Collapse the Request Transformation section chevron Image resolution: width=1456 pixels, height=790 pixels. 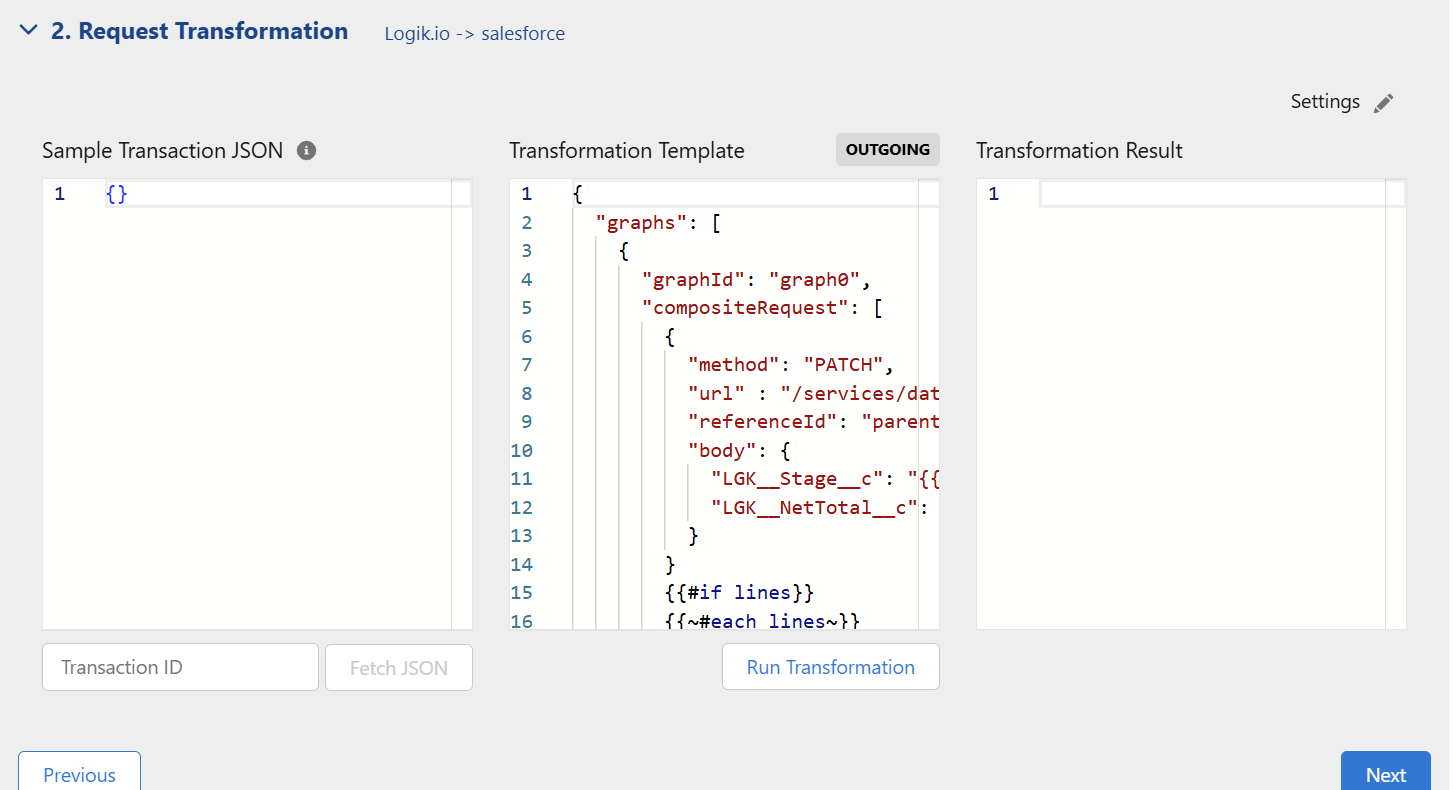coord(28,31)
